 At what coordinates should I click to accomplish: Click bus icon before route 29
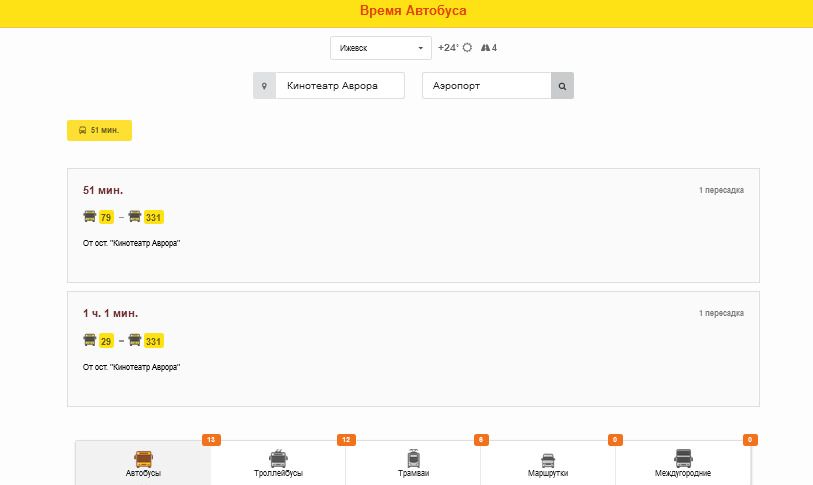(x=90, y=341)
